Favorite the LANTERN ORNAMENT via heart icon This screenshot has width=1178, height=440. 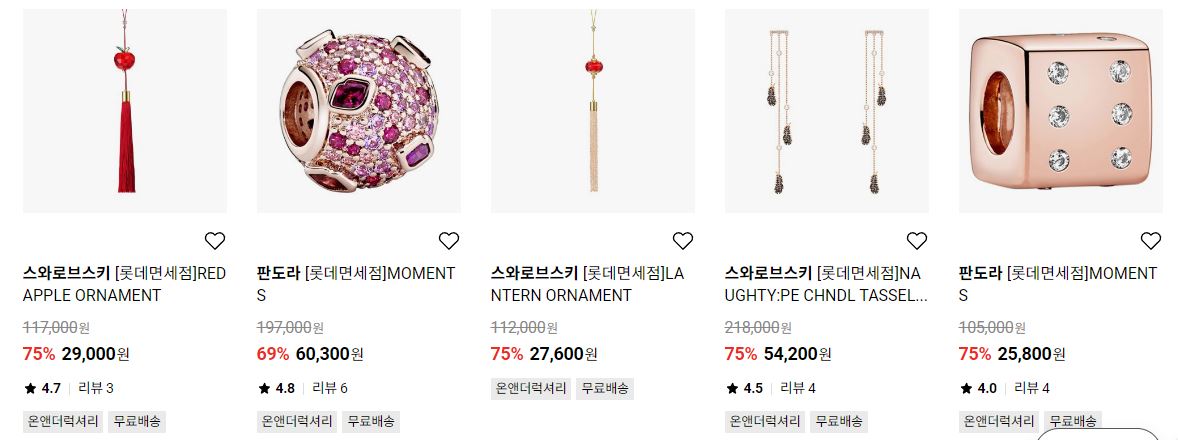click(x=683, y=241)
